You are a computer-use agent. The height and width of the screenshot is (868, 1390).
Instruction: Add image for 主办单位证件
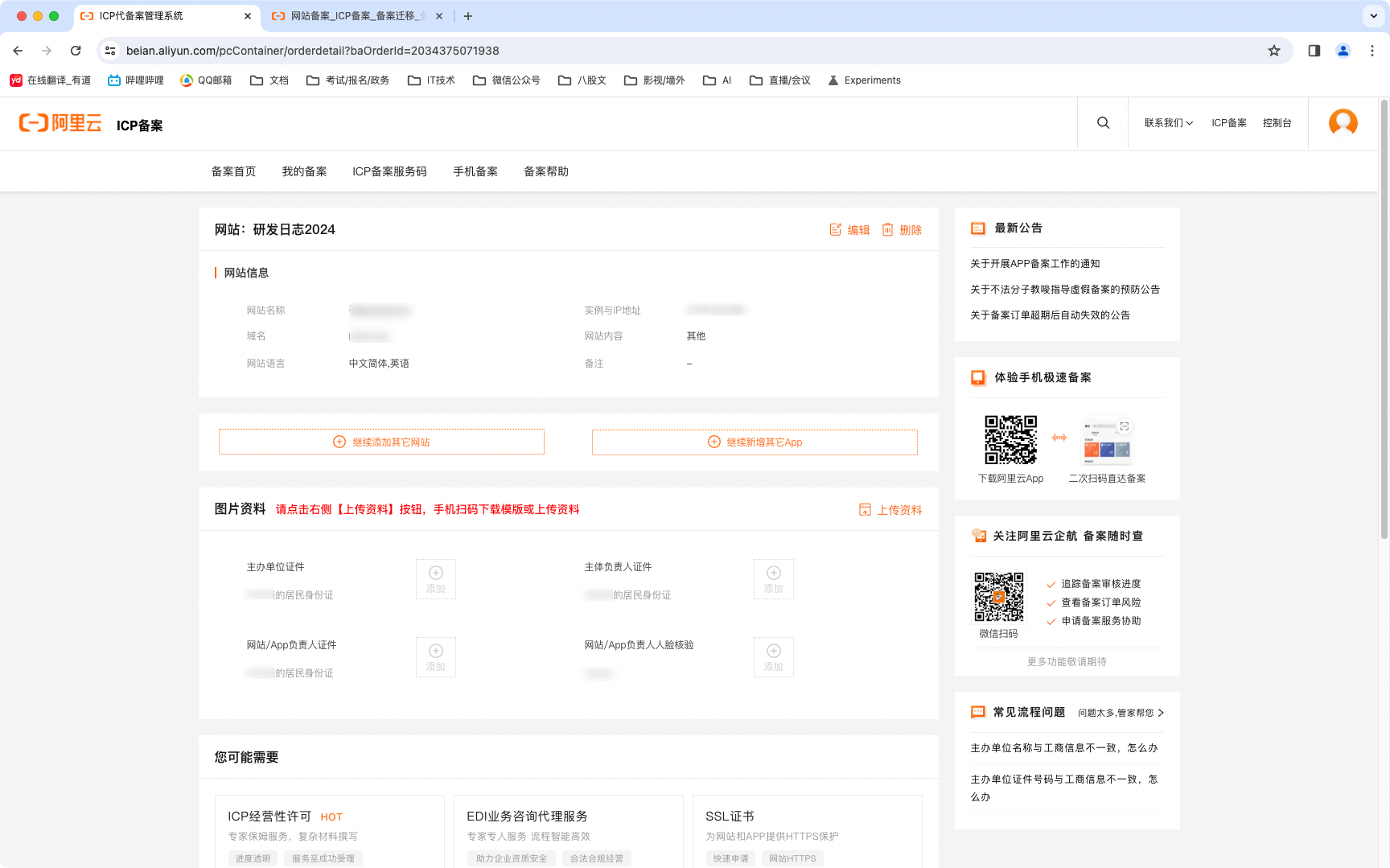coord(435,579)
